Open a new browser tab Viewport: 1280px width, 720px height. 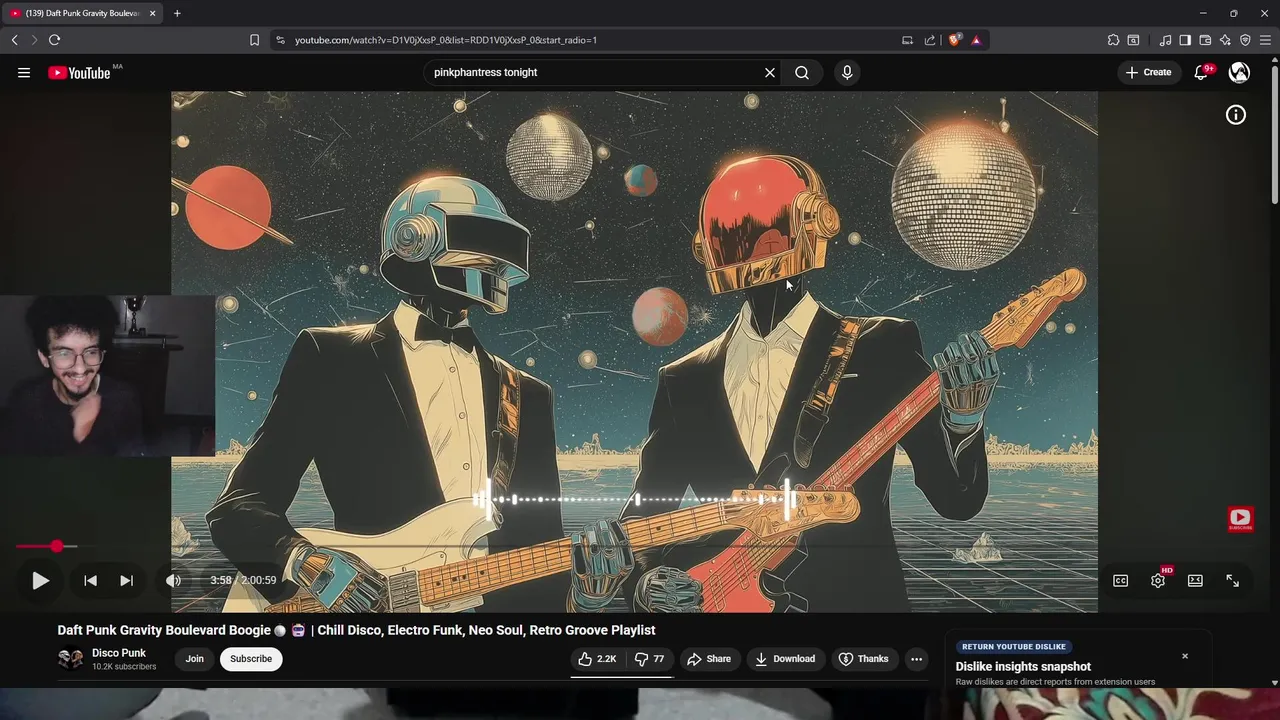[x=177, y=13]
